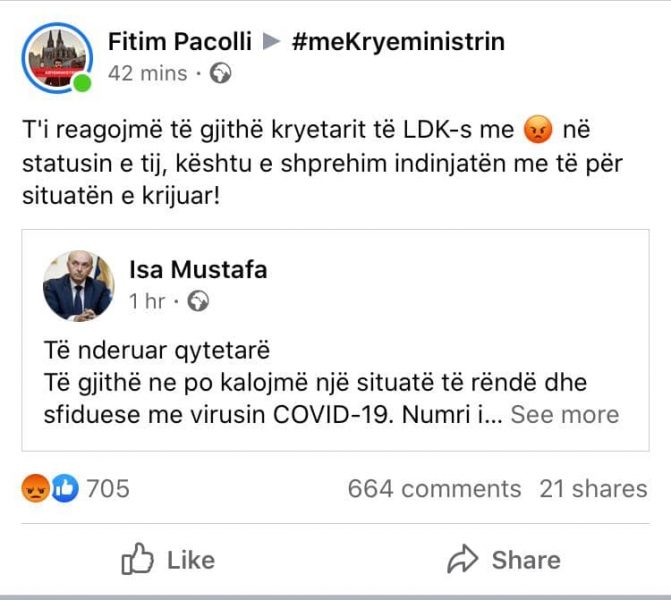Open the 21 shares list
The image size is (671, 600).
[x=593, y=489]
